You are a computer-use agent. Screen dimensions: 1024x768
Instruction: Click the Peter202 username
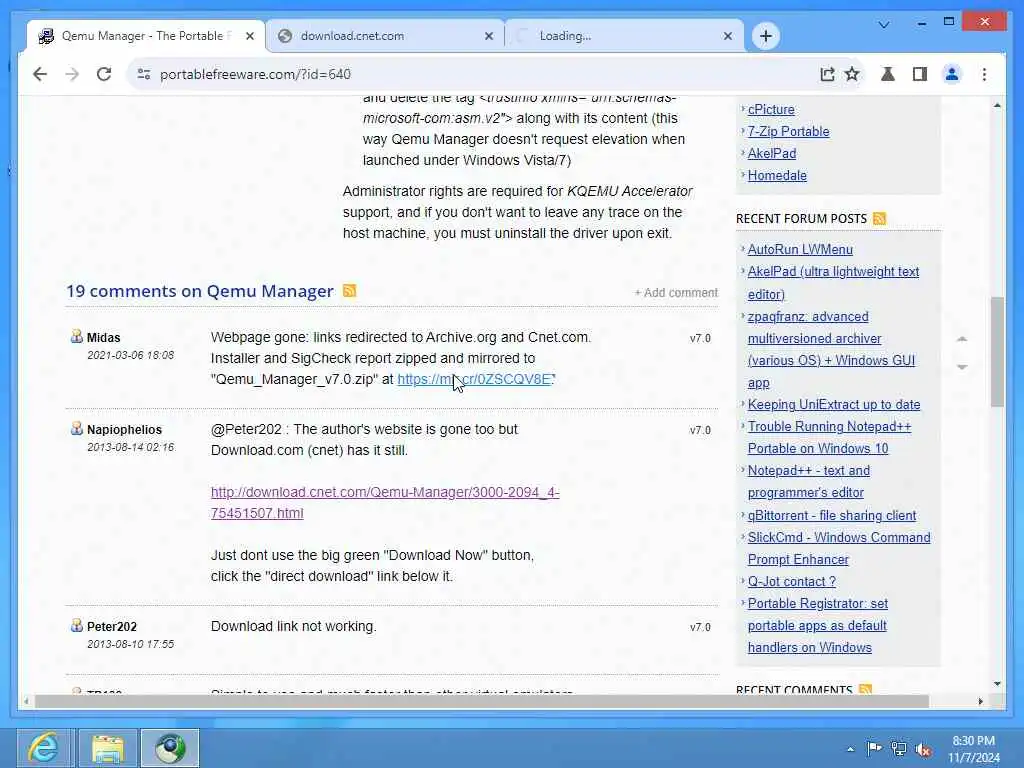[x=112, y=627]
